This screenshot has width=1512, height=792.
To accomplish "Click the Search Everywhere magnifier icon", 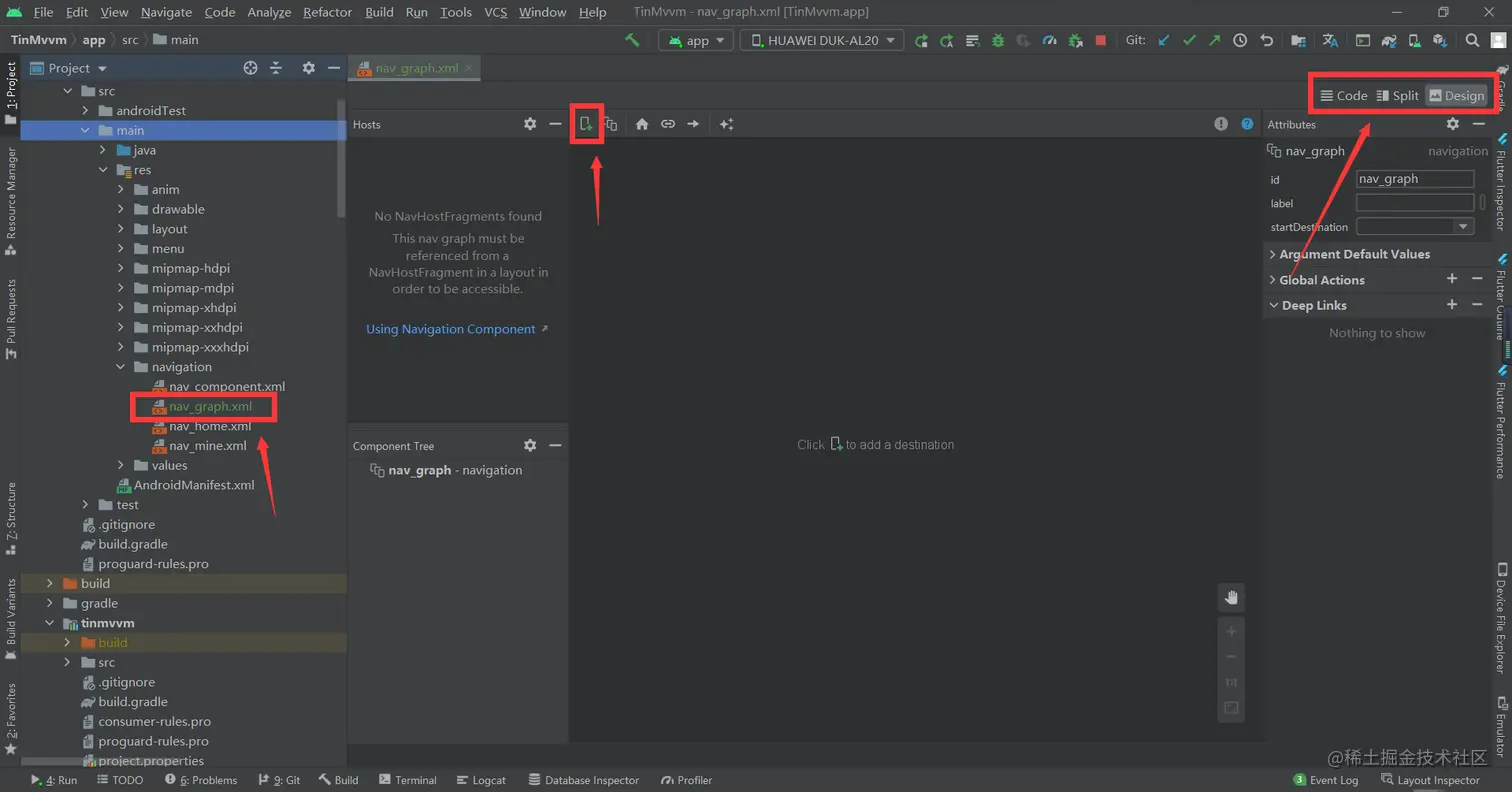I will [1472, 40].
